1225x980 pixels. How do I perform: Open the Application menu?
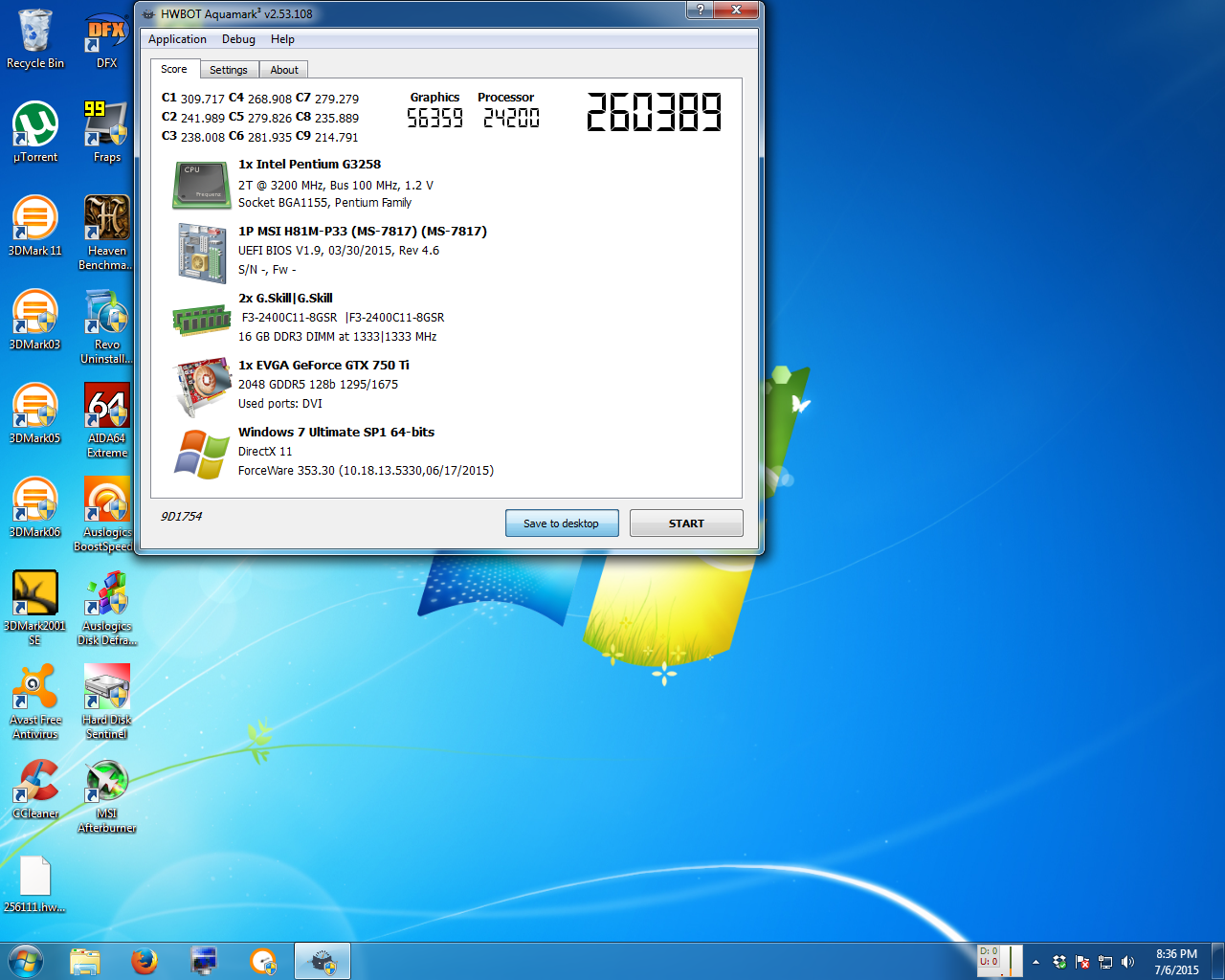[177, 39]
